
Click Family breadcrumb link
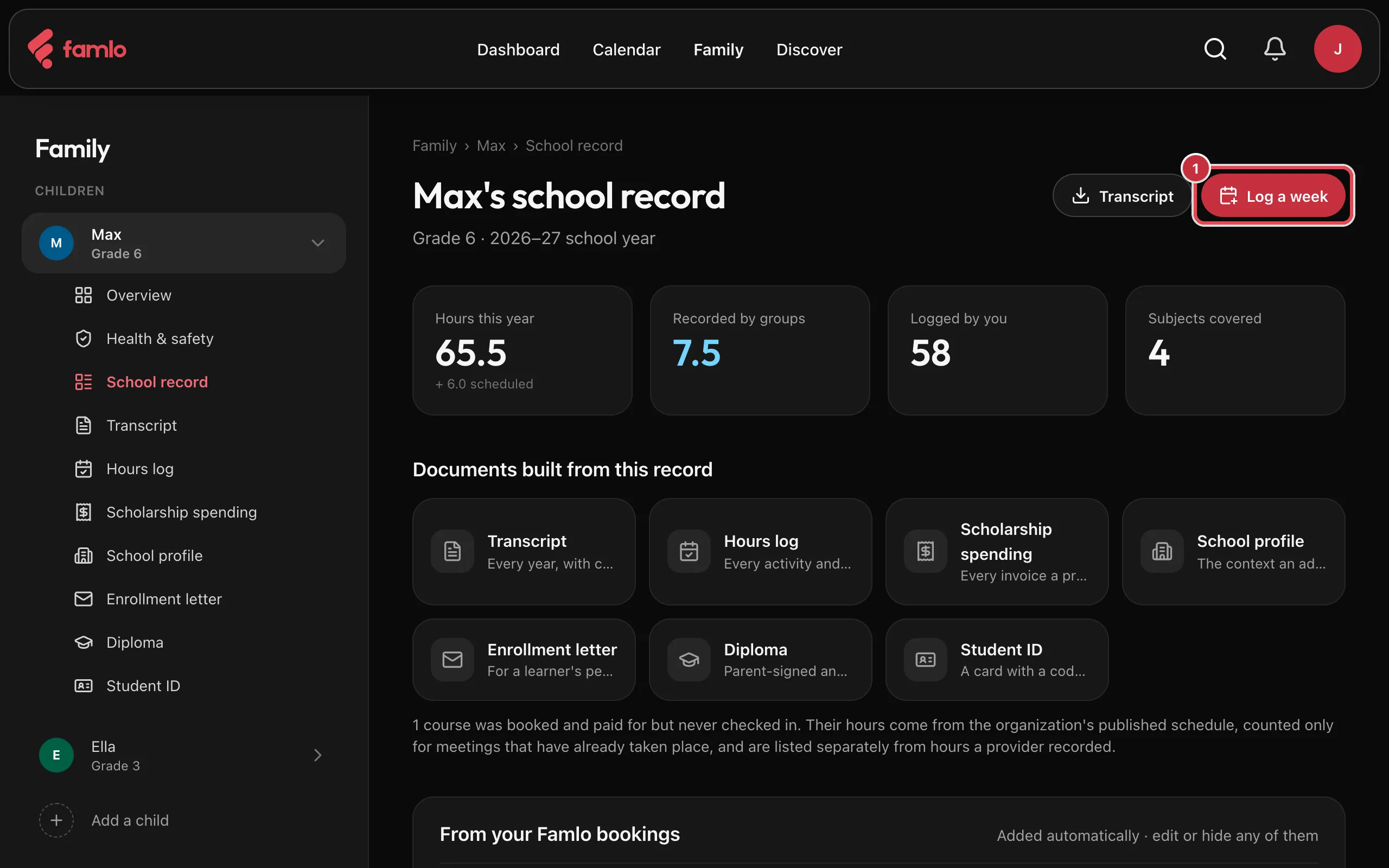pos(435,145)
